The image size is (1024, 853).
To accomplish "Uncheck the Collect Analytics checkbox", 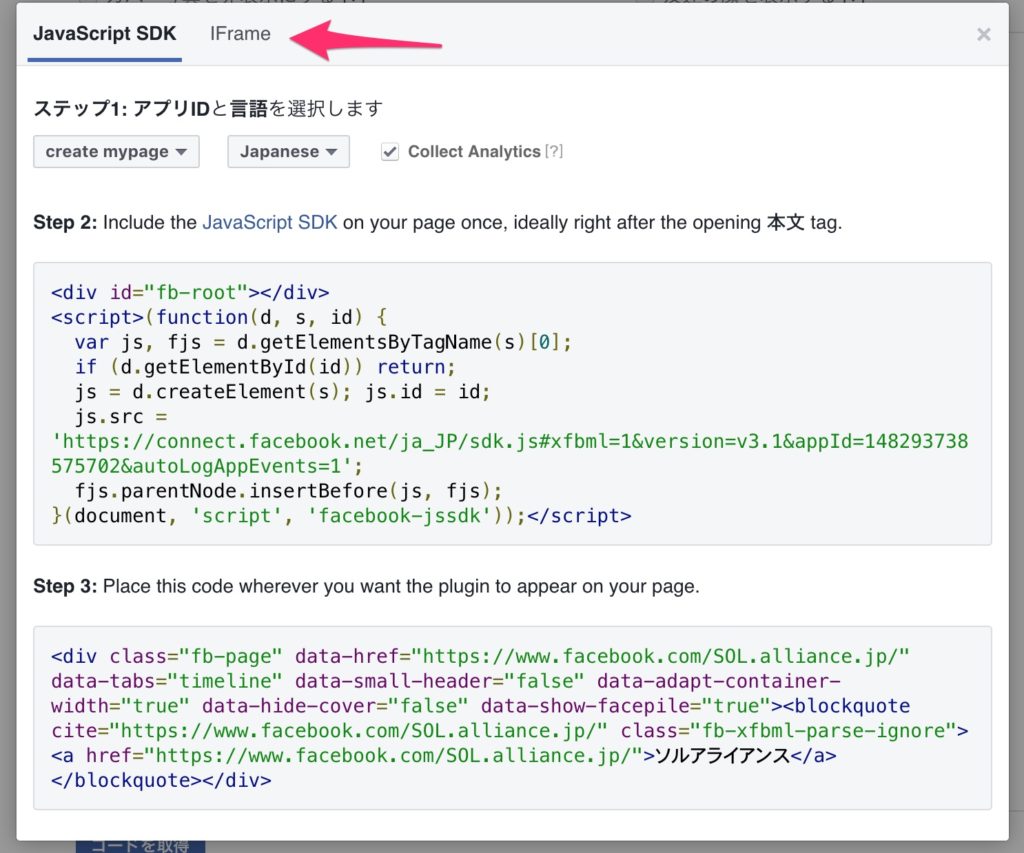I will tap(390, 152).
